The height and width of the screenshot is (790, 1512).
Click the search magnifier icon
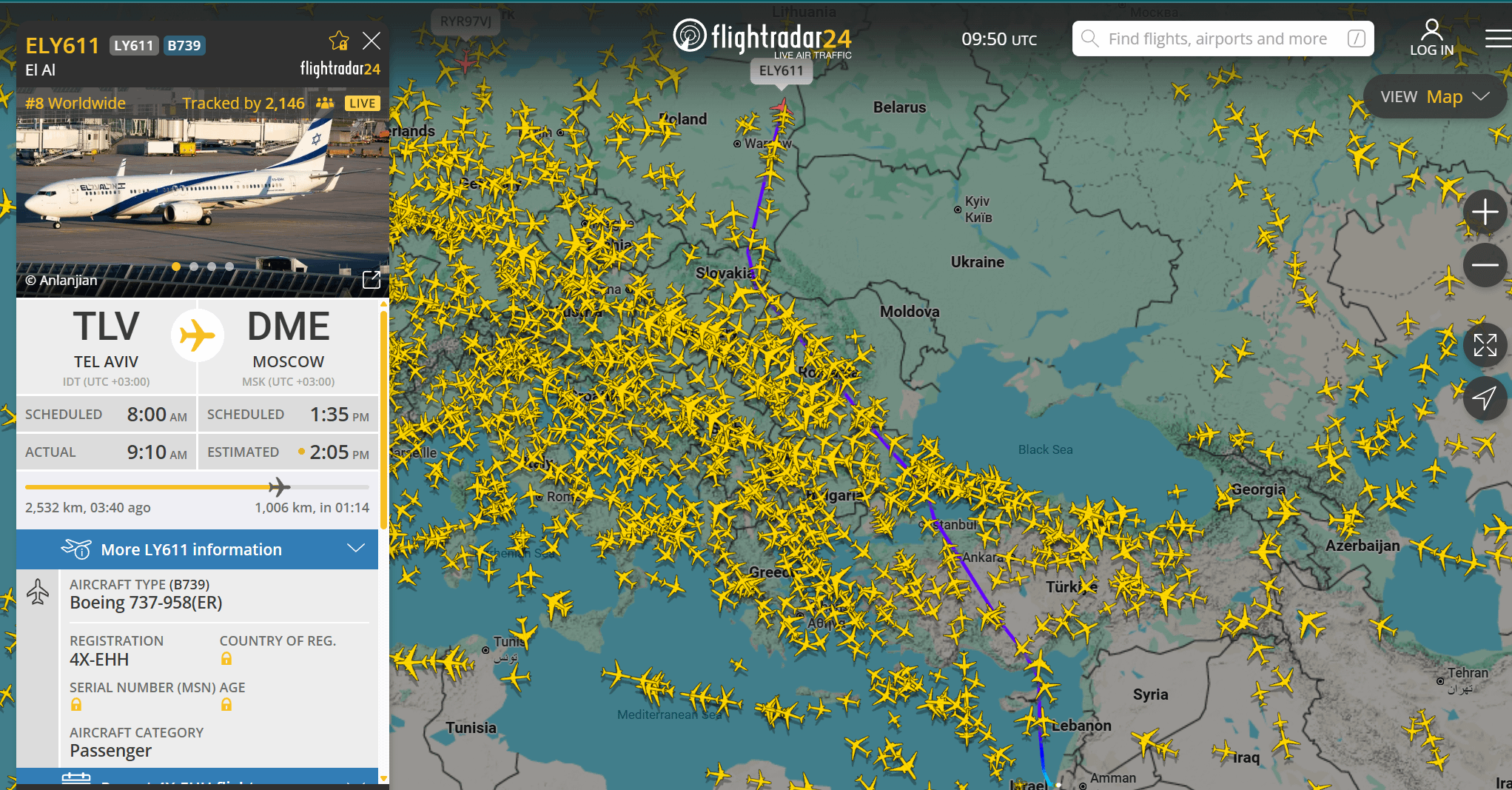click(1089, 39)
